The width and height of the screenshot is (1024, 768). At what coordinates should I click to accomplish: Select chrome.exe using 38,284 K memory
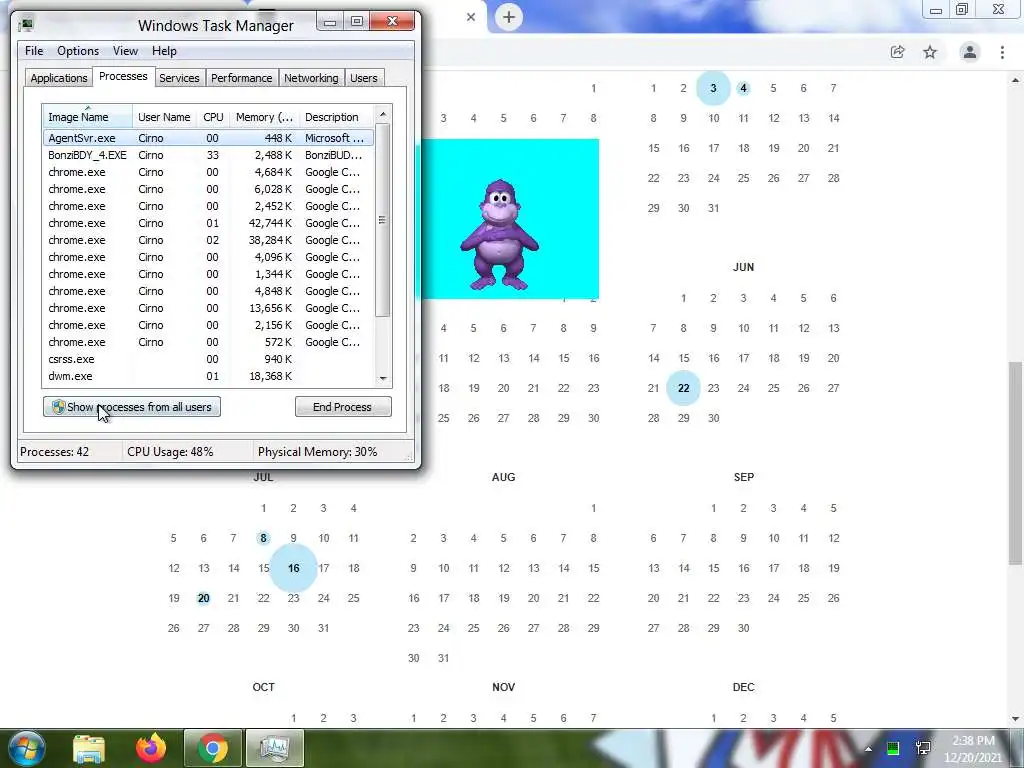[208, 240]
